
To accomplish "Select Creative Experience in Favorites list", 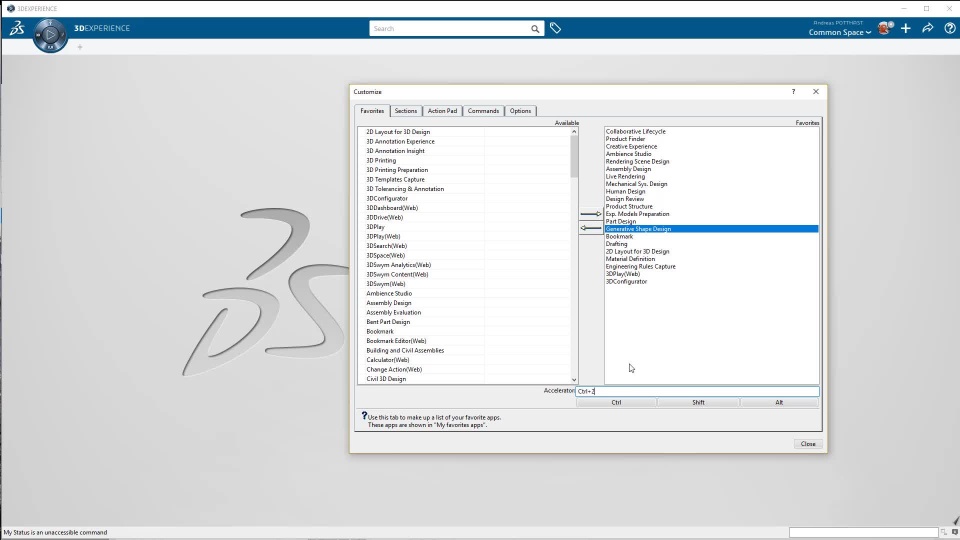I will [x=631, y=146].
